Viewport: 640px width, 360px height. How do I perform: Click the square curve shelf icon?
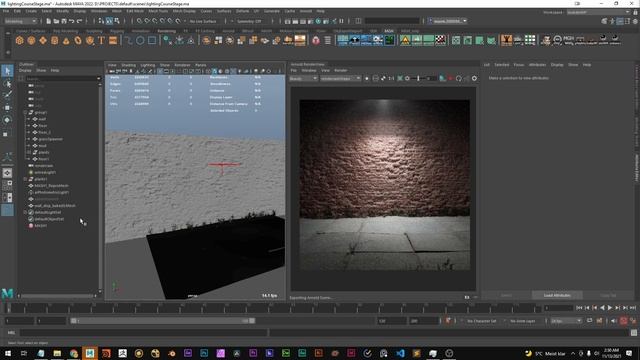152,40
